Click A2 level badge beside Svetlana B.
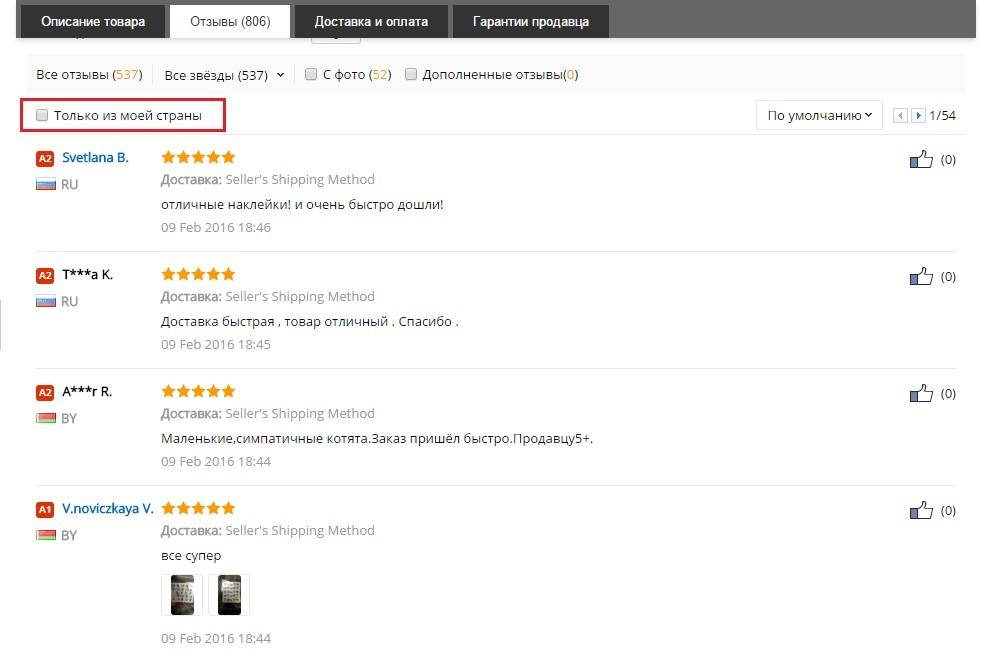 coord(44,158)
